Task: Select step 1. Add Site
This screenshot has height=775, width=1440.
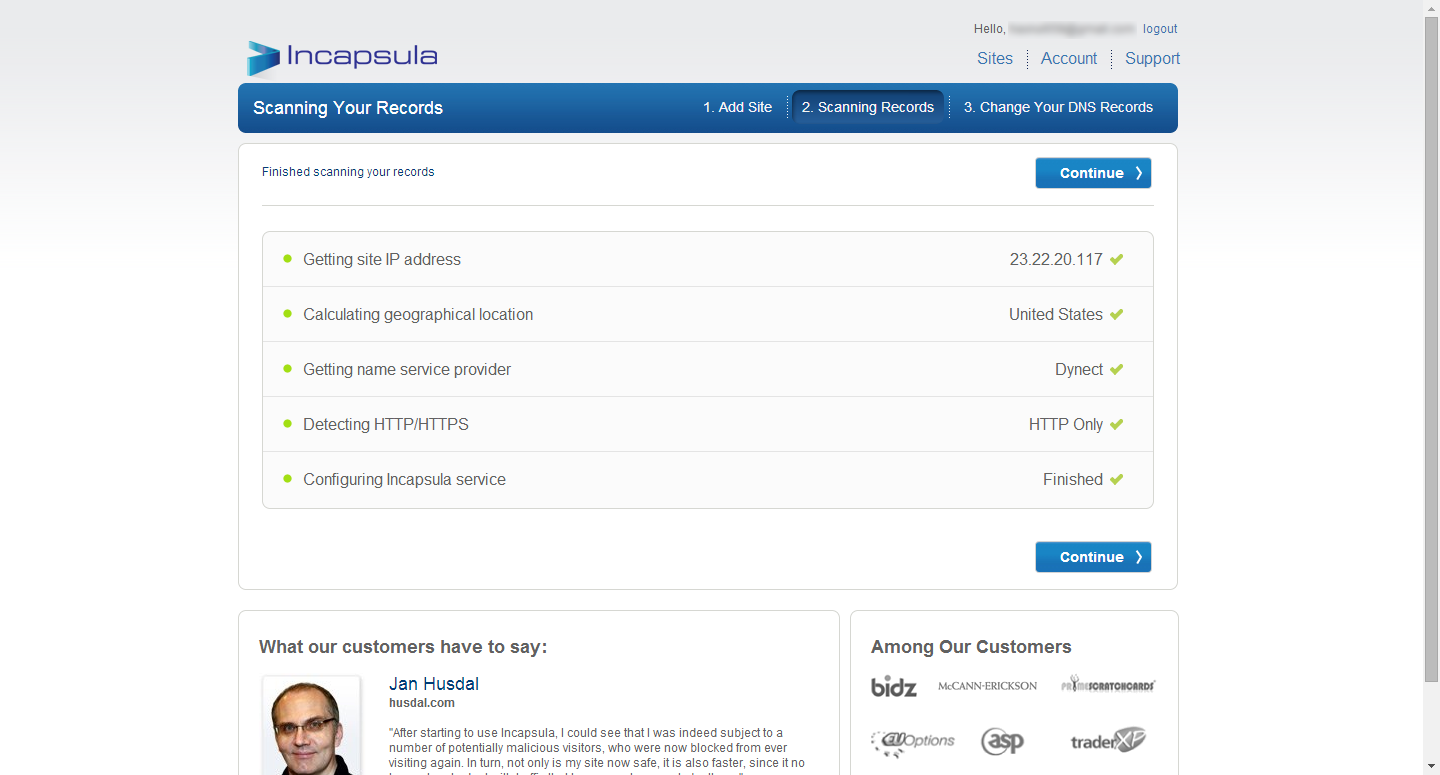Action: tap(737, 107)
